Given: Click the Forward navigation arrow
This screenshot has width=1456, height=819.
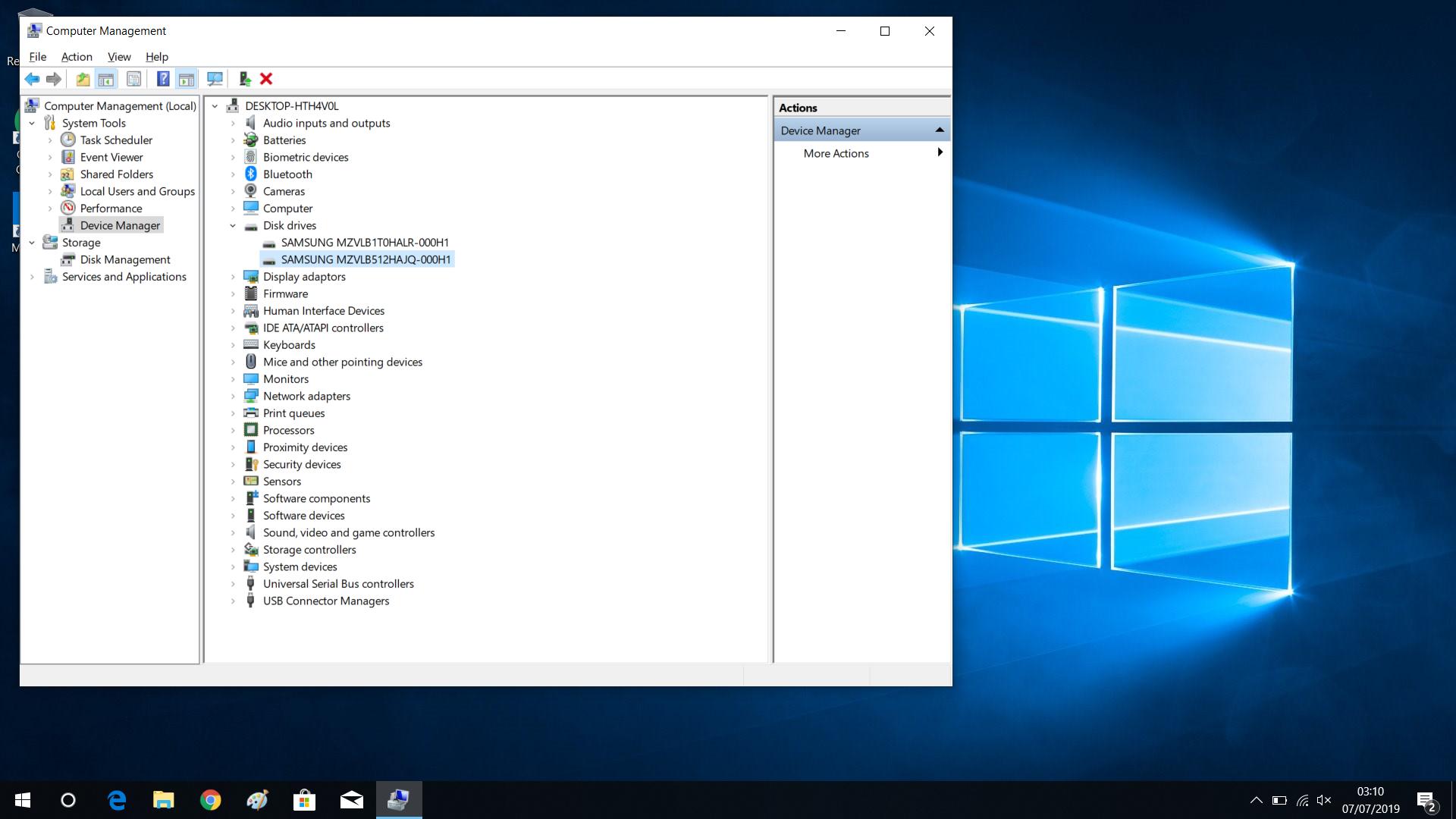Looking at the screenshot, I should click(x=53, y=79).
